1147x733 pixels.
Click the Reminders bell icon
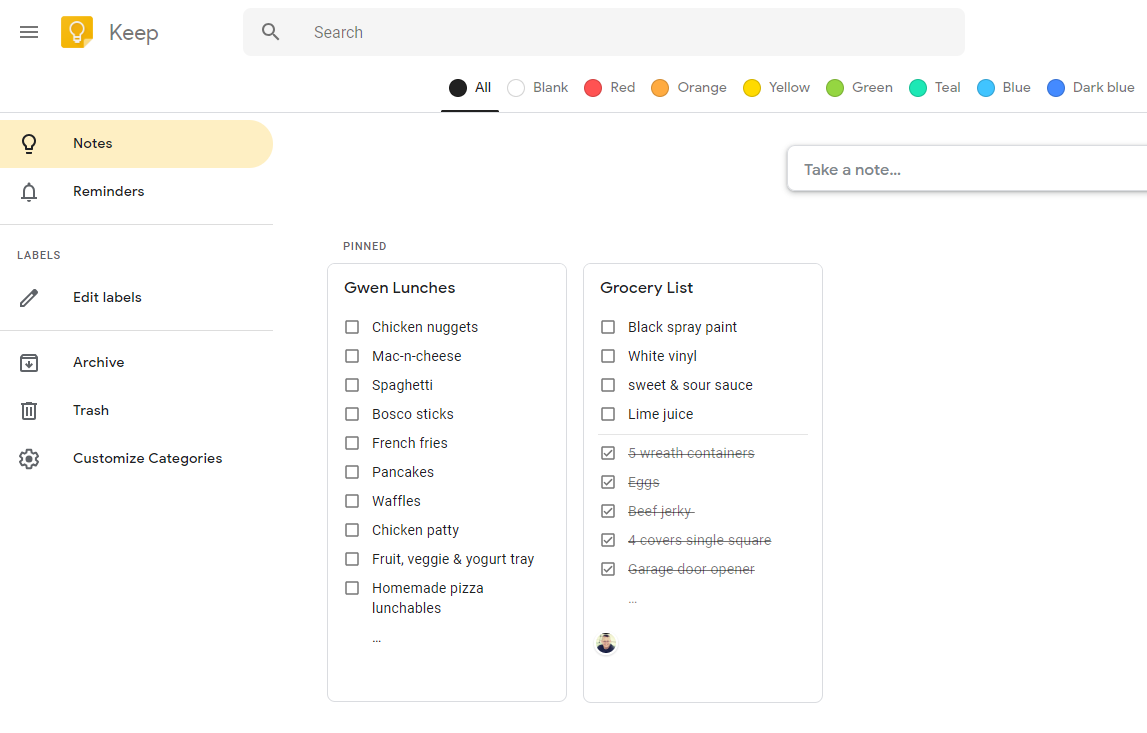click(x=28, y=190)
